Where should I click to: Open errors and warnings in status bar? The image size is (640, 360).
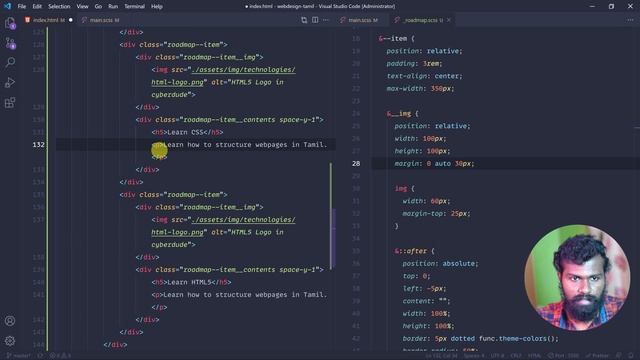coord(60,356)
